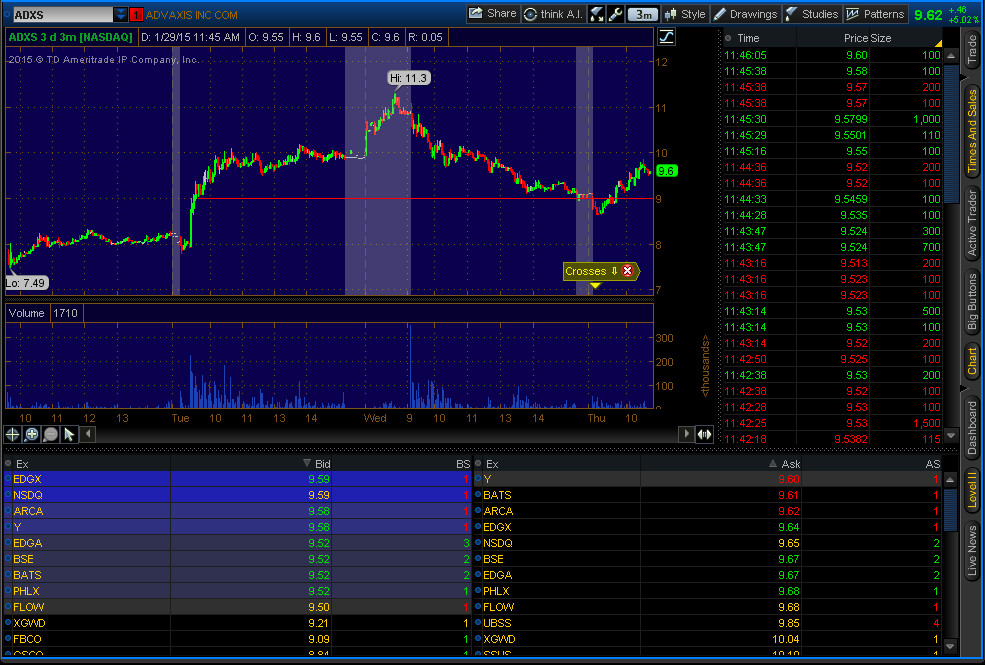Select the XGWD bid row at 9.21
This screenshot has width=985, height=665.
pos(237,623)
